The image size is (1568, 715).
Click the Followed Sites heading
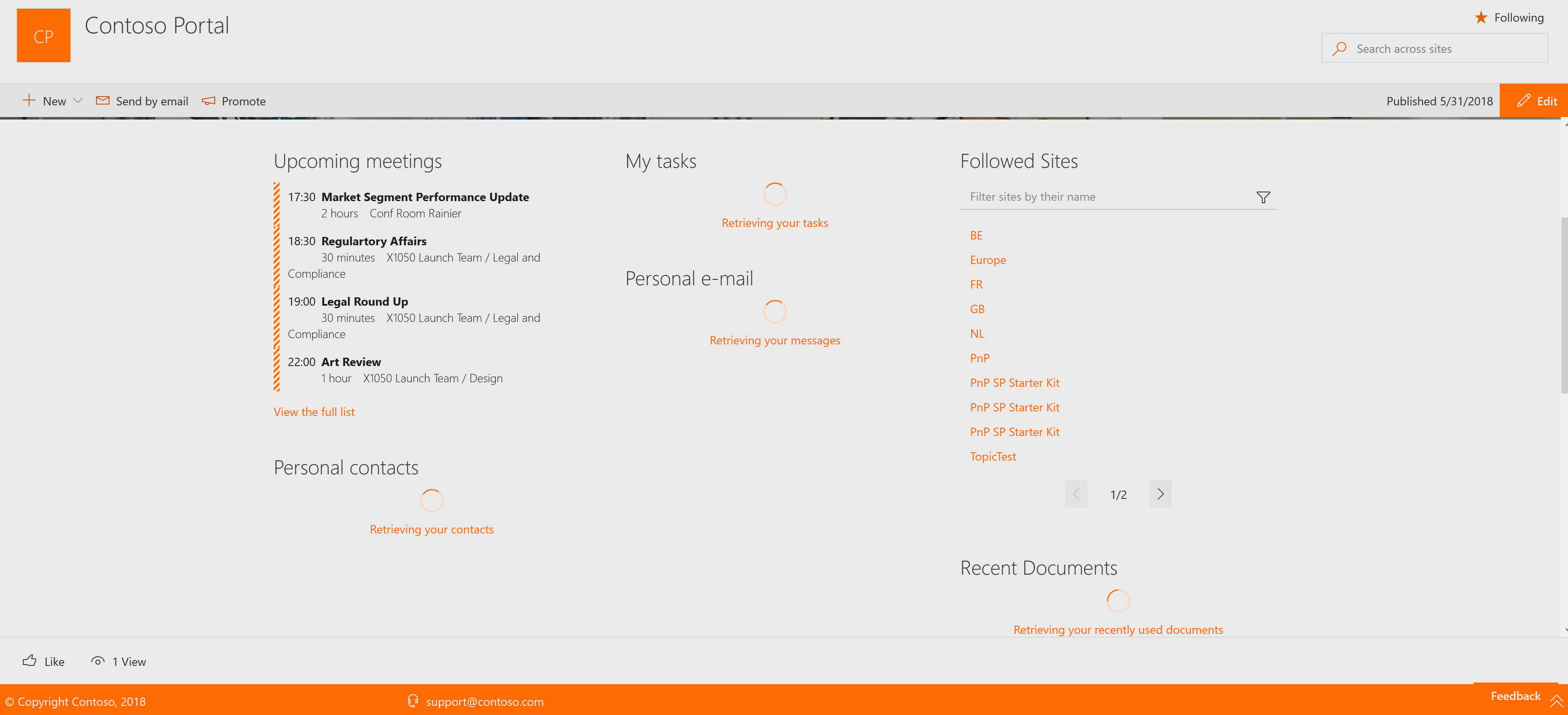pos(1019,161)
